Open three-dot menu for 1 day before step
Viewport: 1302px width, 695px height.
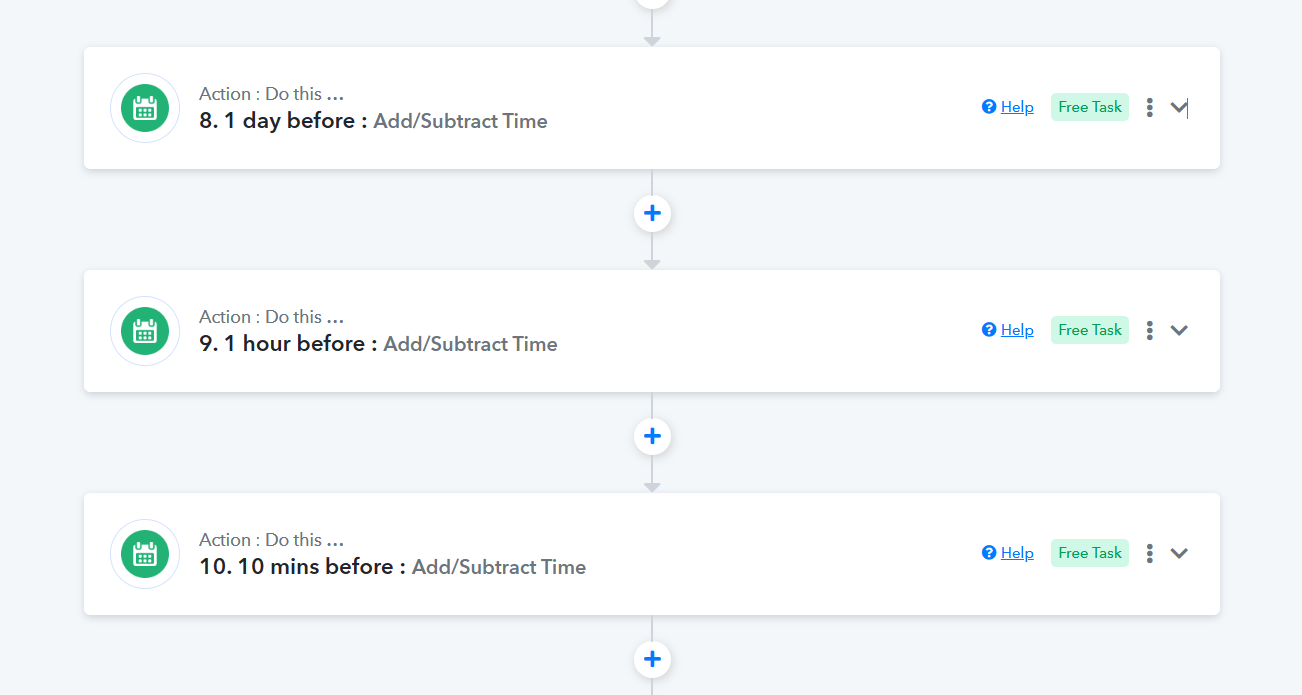1150,107
